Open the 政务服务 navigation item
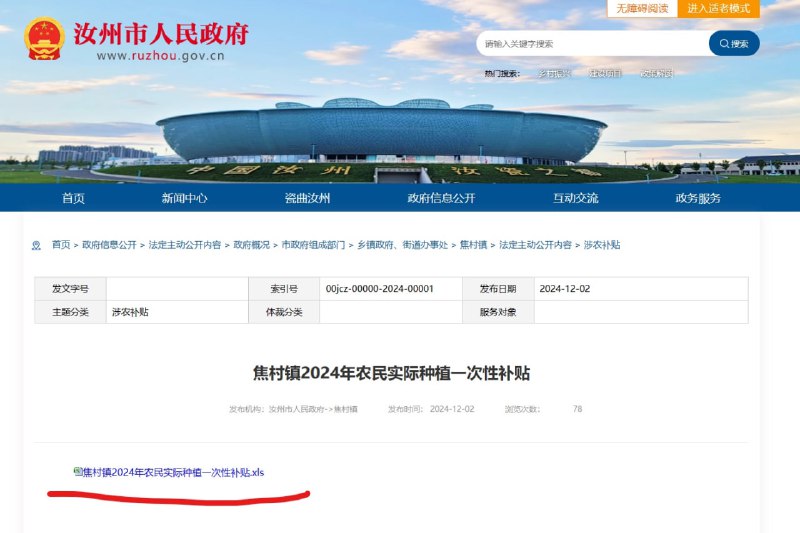 tap(698, 198)
